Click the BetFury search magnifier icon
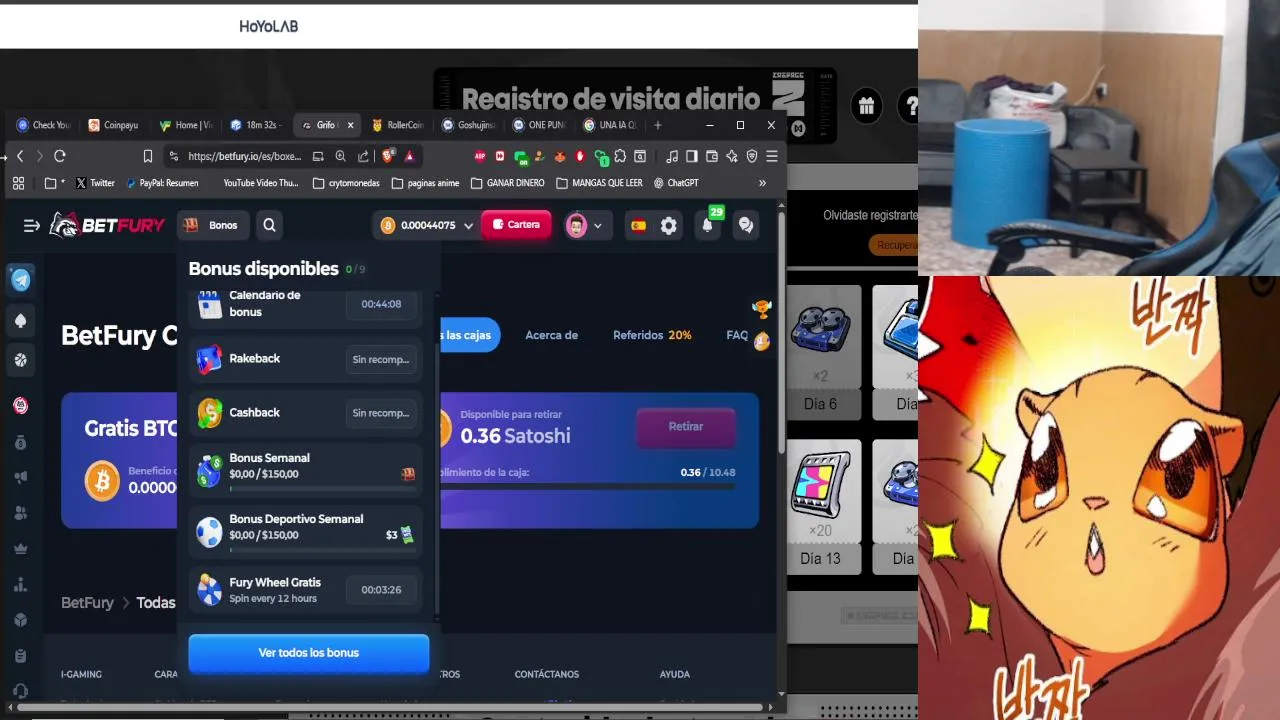Screen dimensions: 1280x720 269,225
